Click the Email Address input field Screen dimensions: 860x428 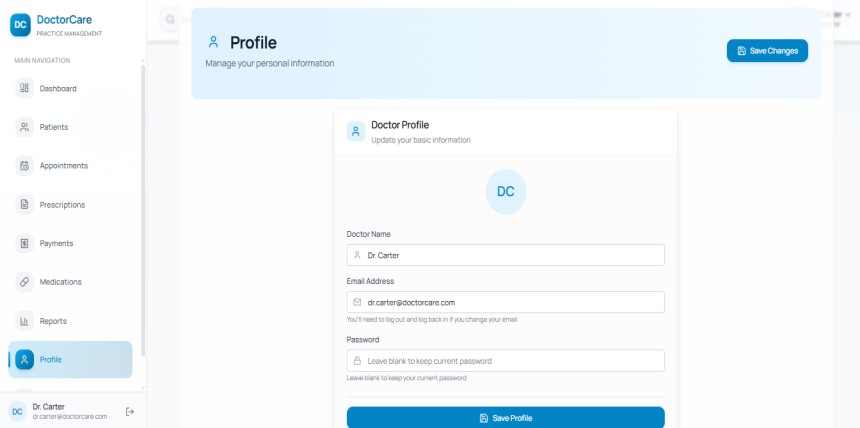click(505, 302)
